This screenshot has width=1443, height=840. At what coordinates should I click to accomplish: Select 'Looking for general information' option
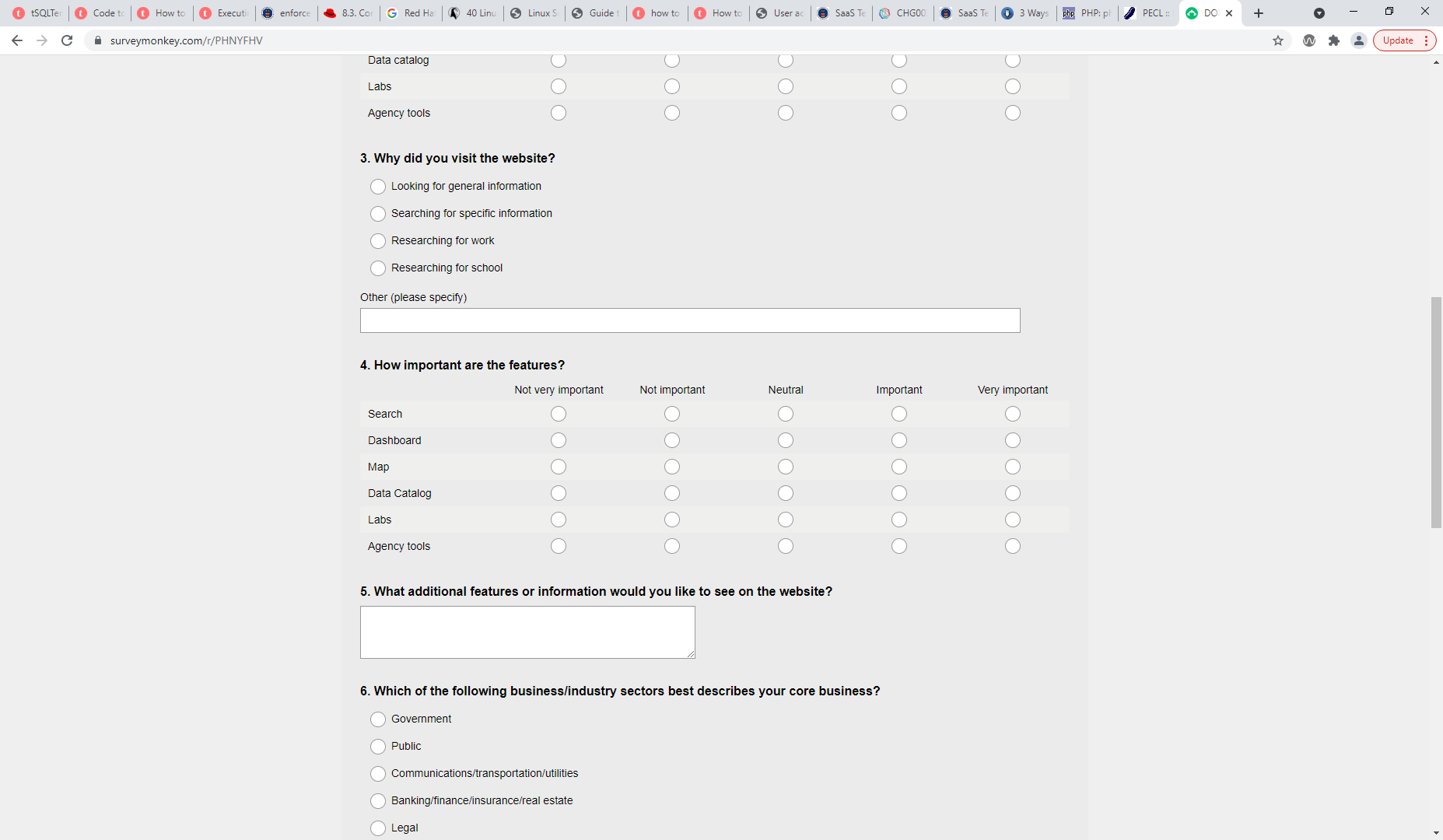378,187
